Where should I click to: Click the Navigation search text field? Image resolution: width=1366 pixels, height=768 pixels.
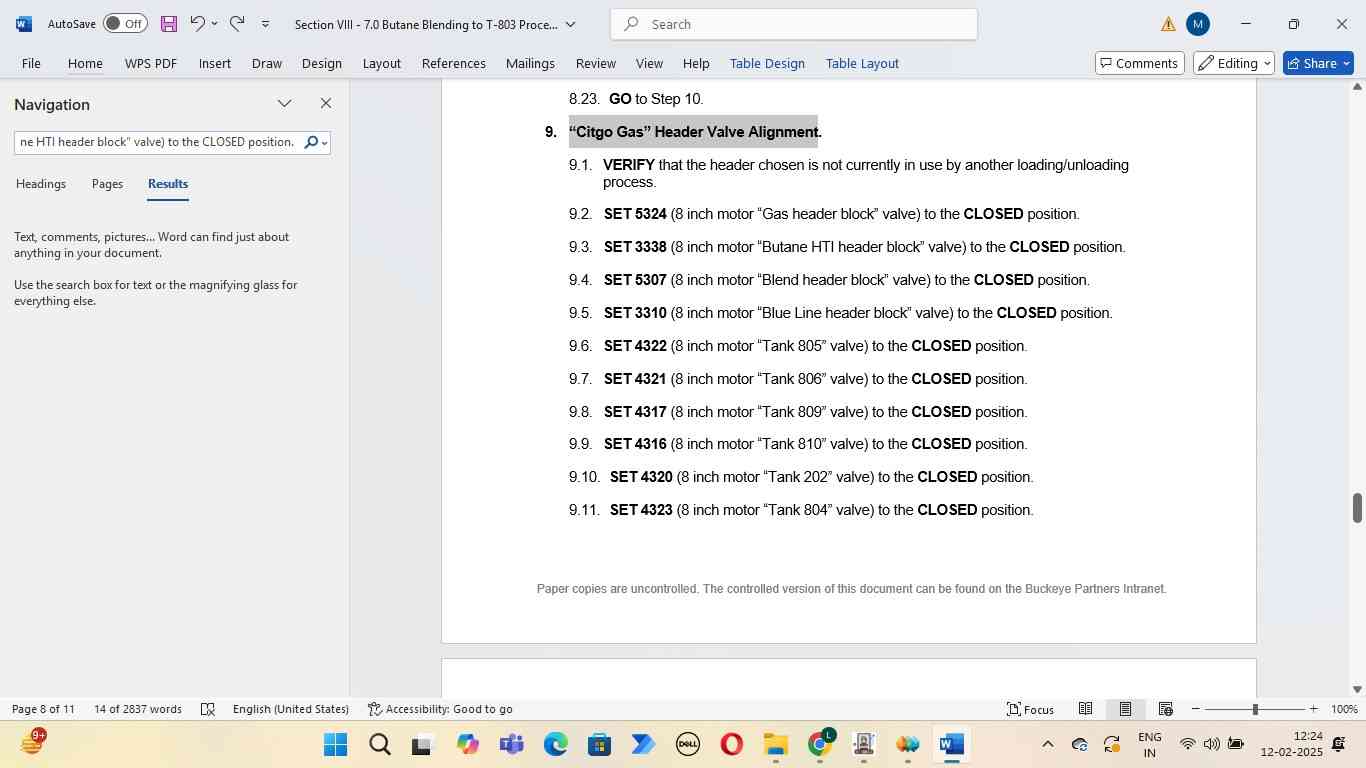click(x=158, y=142)
